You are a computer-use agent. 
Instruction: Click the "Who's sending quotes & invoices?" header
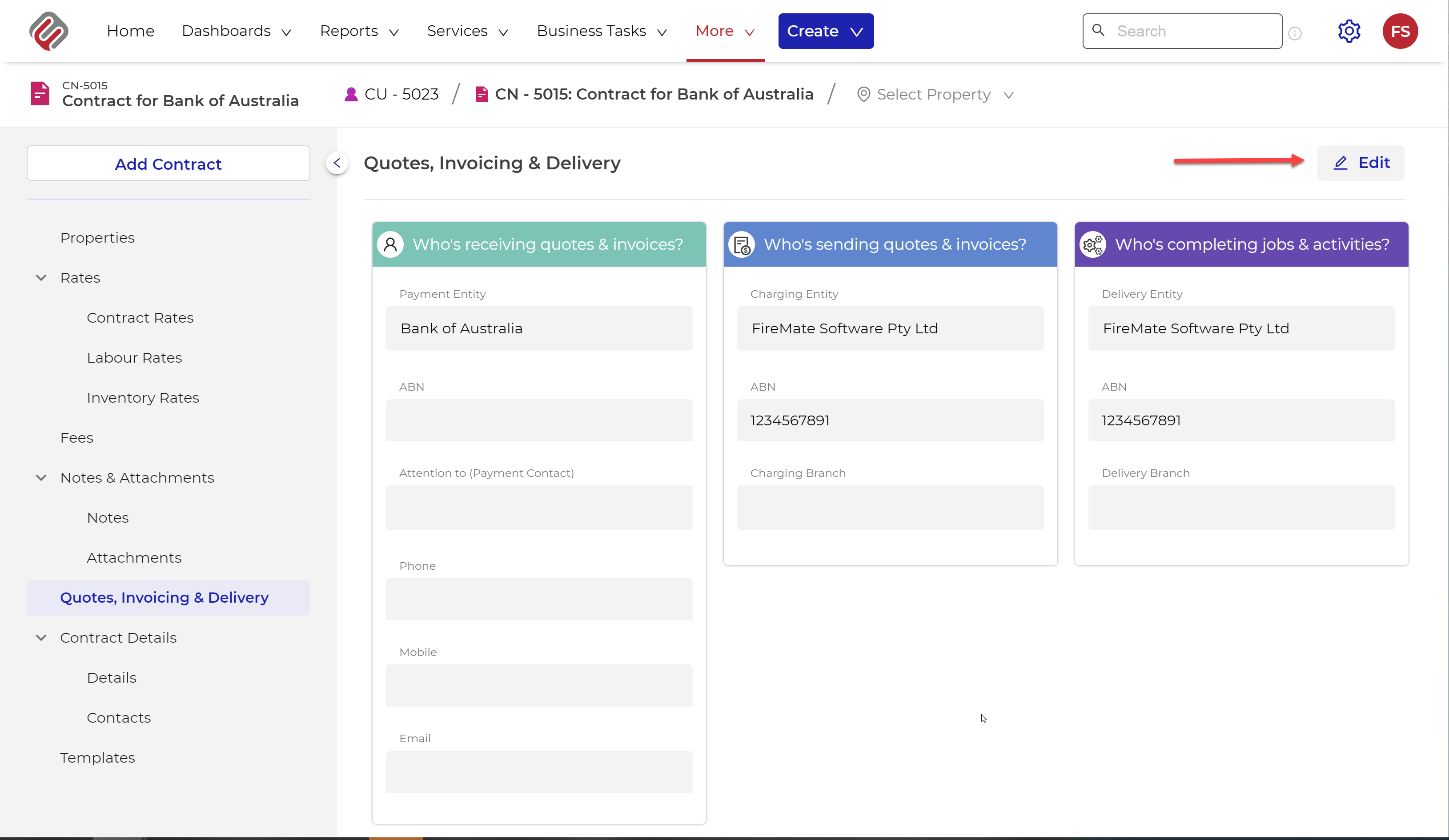[890, 244]
